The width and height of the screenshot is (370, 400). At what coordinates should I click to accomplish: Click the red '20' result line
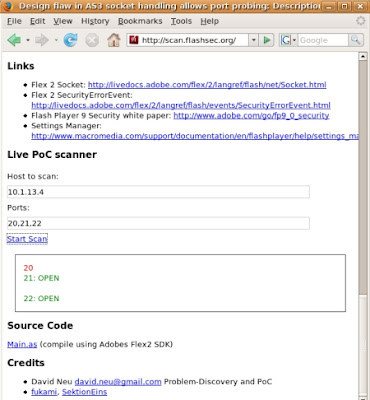[28, 268]
